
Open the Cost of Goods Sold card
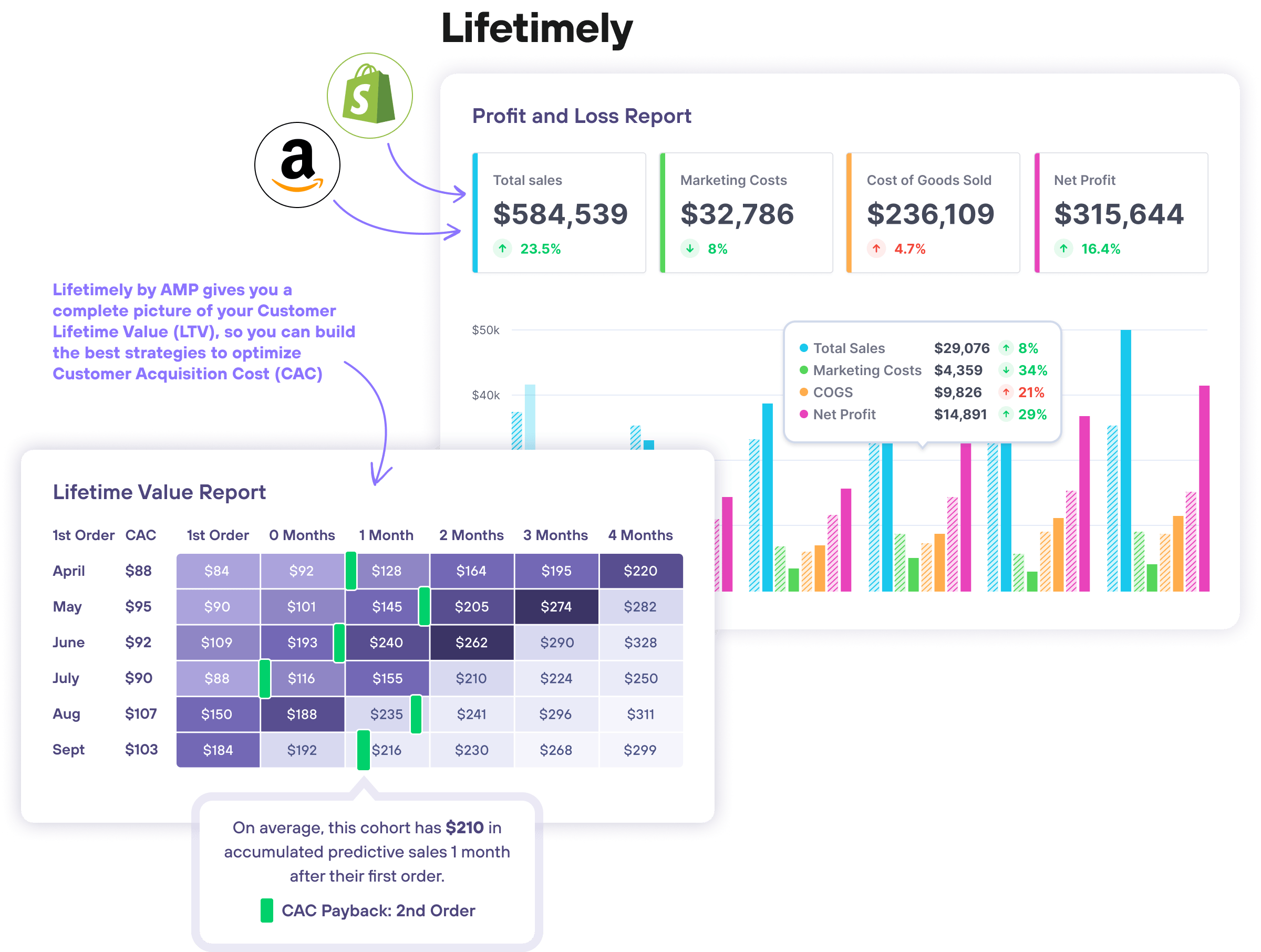coord(933,213)
